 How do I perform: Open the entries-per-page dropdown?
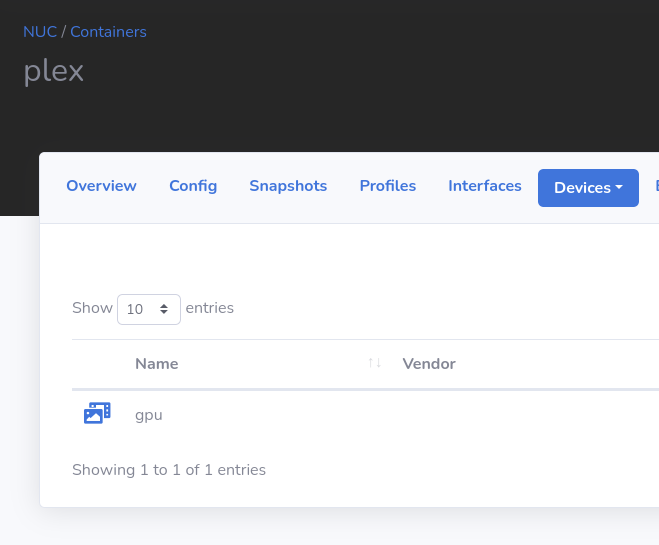(149, 309)
